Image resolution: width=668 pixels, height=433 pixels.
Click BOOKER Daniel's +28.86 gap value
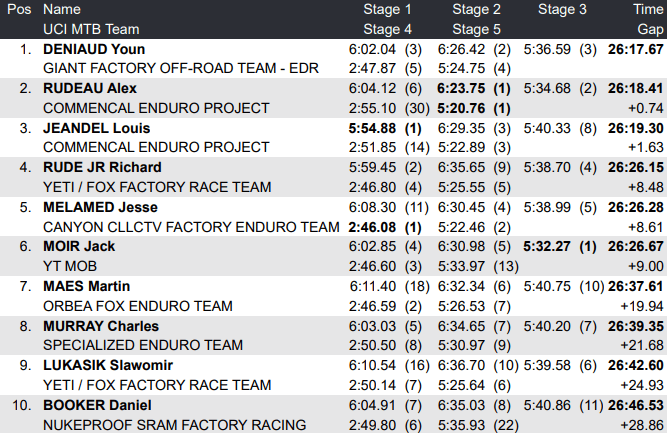point(643,424)
